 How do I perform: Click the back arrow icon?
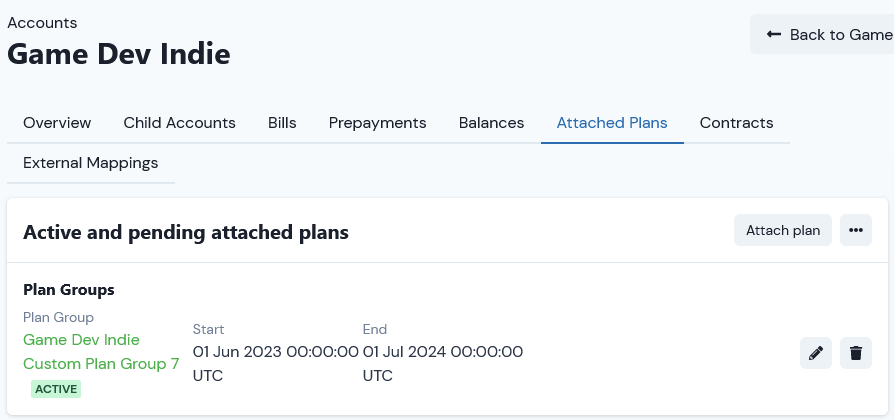click(774, 34)
